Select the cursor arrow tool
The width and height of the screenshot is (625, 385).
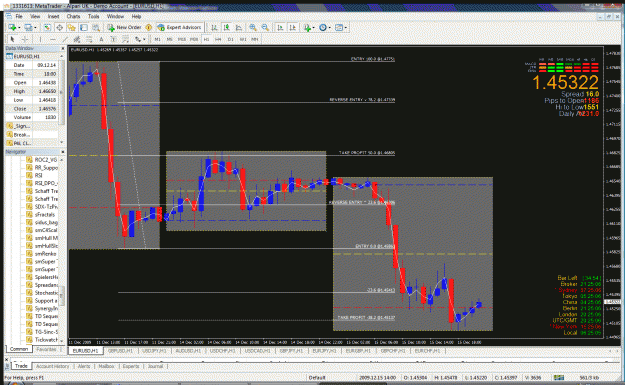12,39
